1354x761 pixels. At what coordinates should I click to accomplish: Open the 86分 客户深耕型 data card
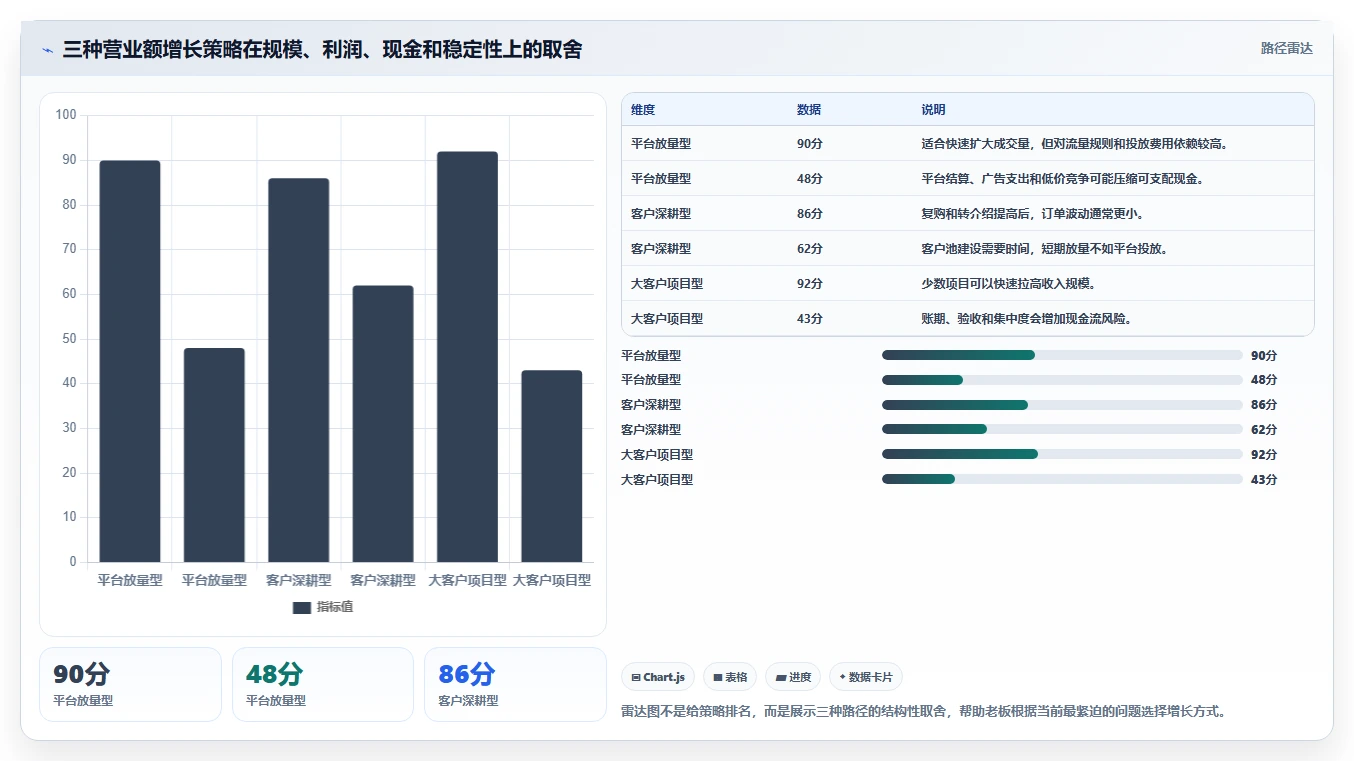(x=515, y=684)
